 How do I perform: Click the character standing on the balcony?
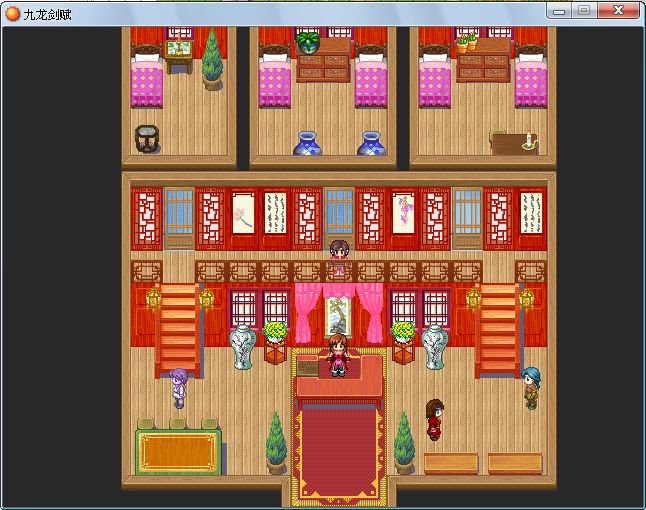tap(339, 257)
